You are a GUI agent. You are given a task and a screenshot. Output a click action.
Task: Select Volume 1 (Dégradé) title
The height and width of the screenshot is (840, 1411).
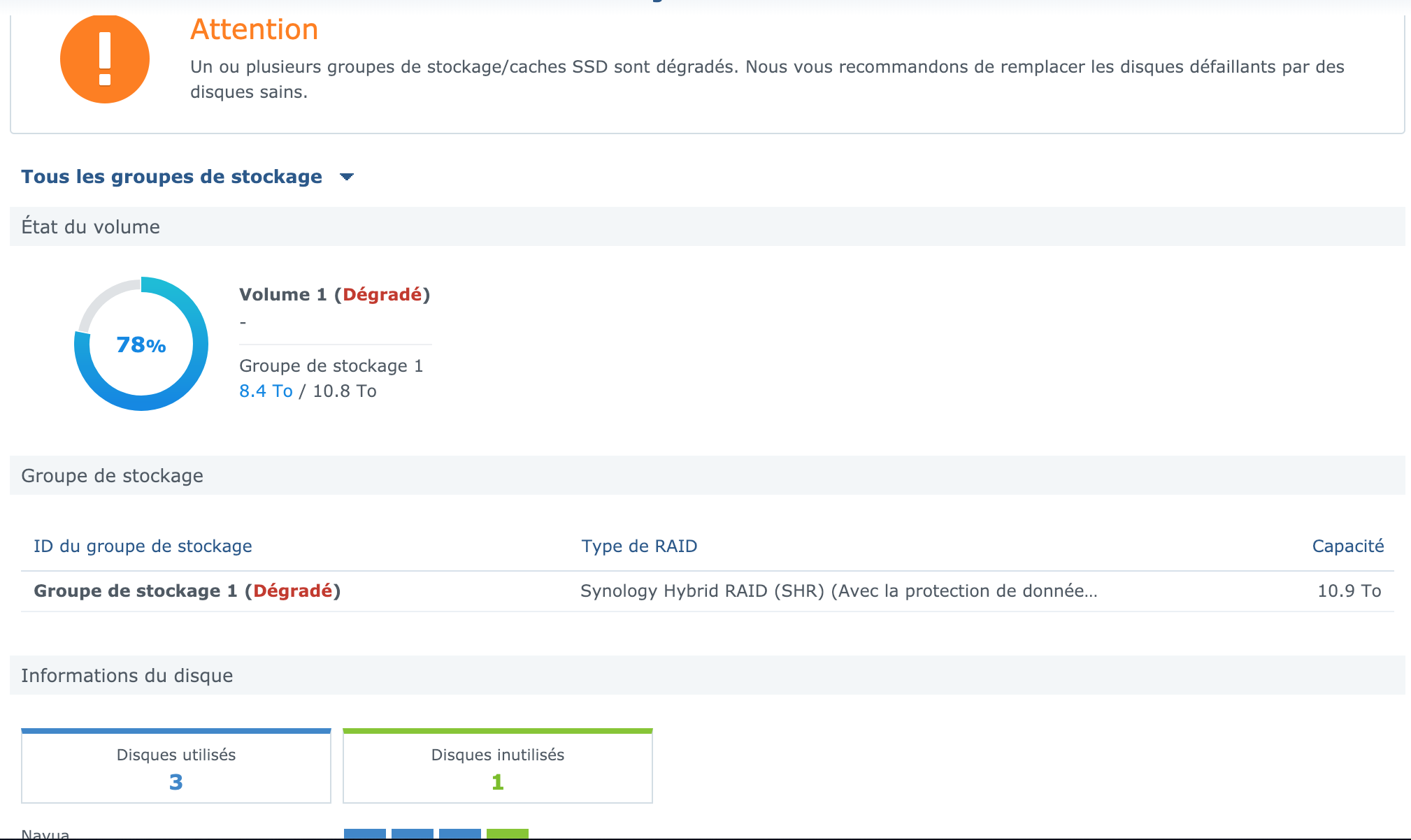click(x=334, y=294)
